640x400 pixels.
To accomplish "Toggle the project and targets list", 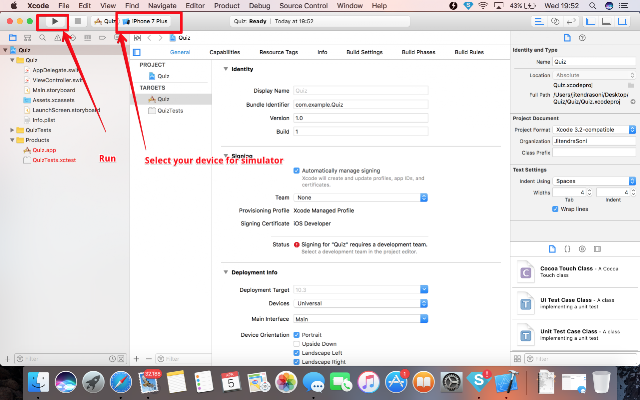I will point(137,52).
